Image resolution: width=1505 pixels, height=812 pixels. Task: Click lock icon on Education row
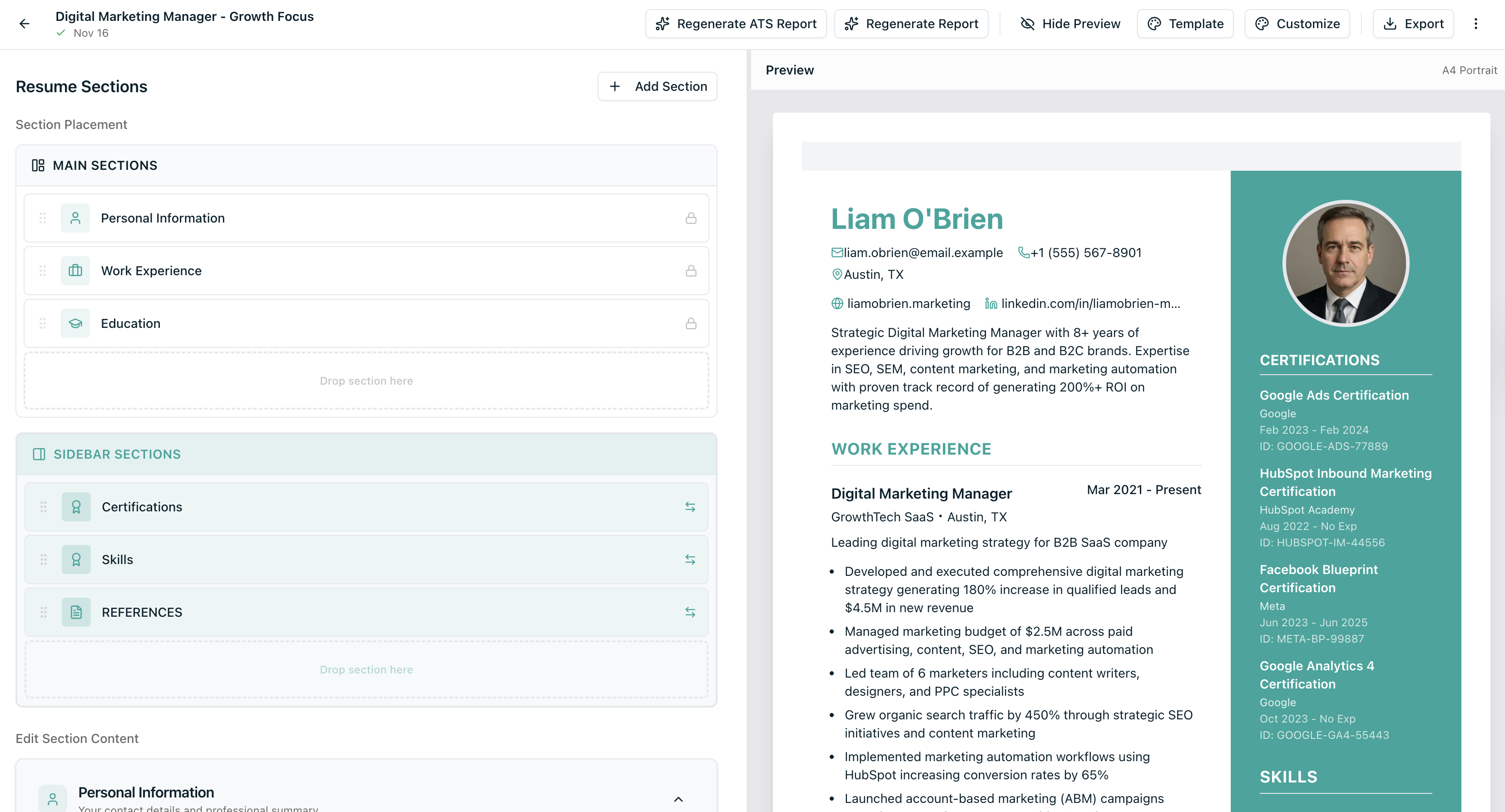click(691, 323)
